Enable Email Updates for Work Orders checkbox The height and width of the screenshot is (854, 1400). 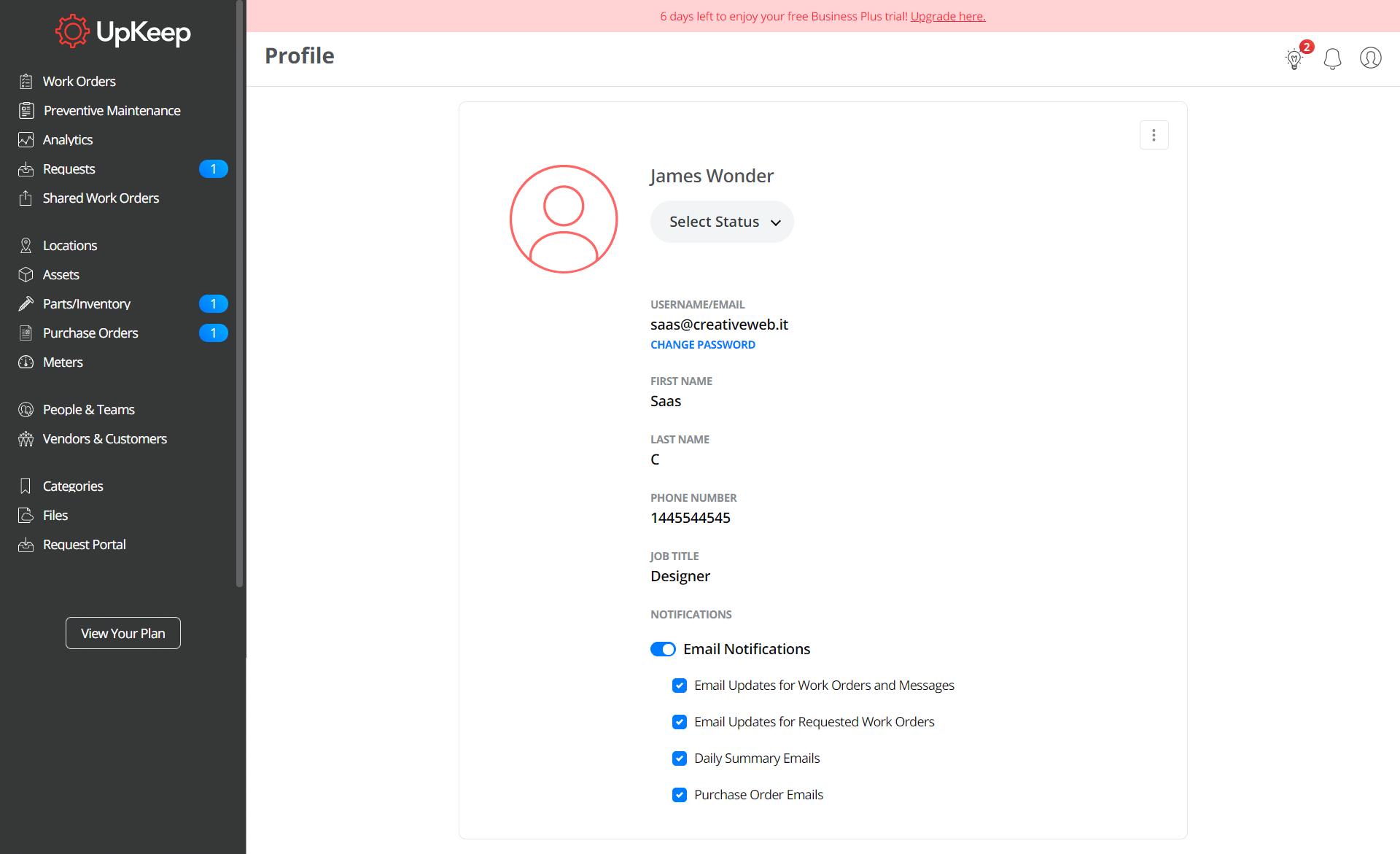click(680, 685)
